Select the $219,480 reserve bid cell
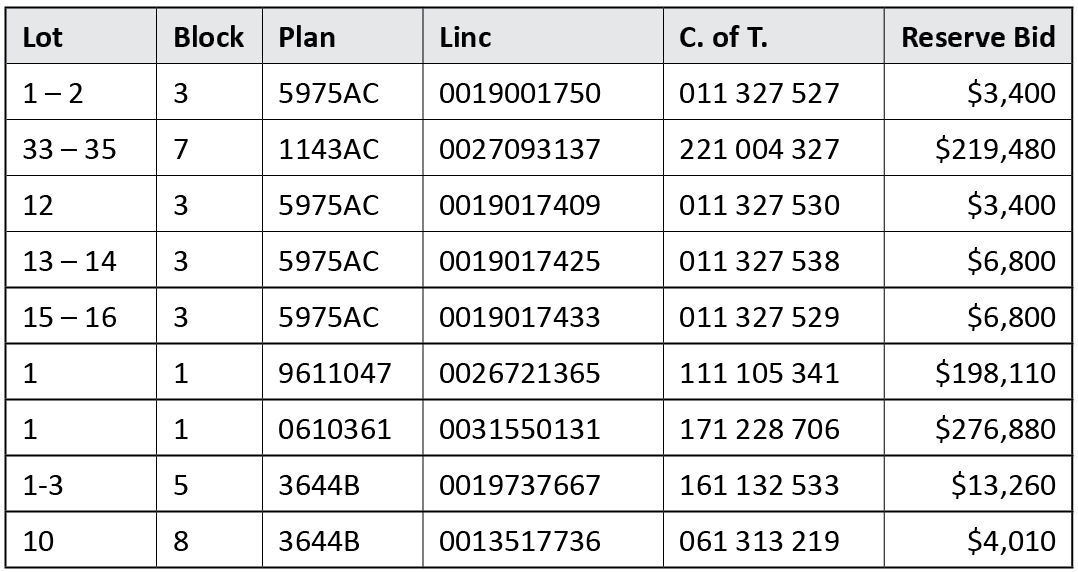The image size is (1078, 572). pos(995,149)
